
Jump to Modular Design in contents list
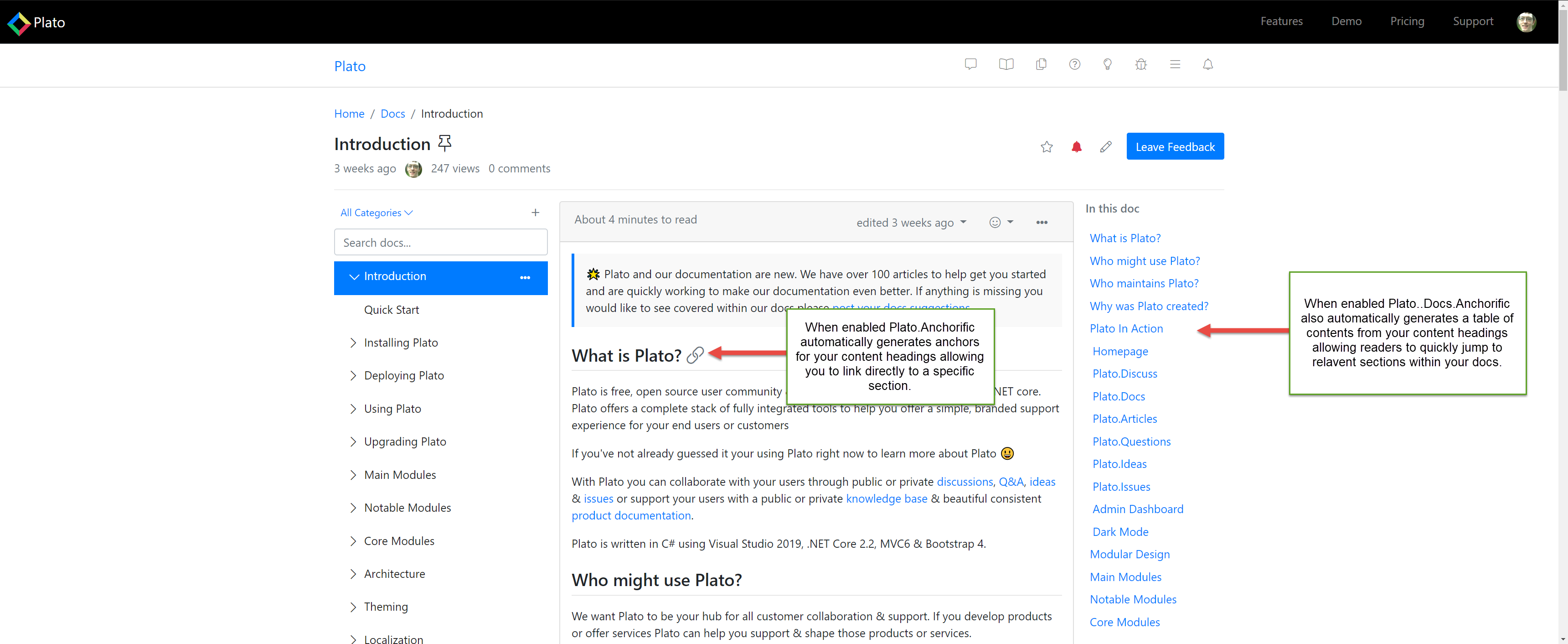click(1130, 555)
